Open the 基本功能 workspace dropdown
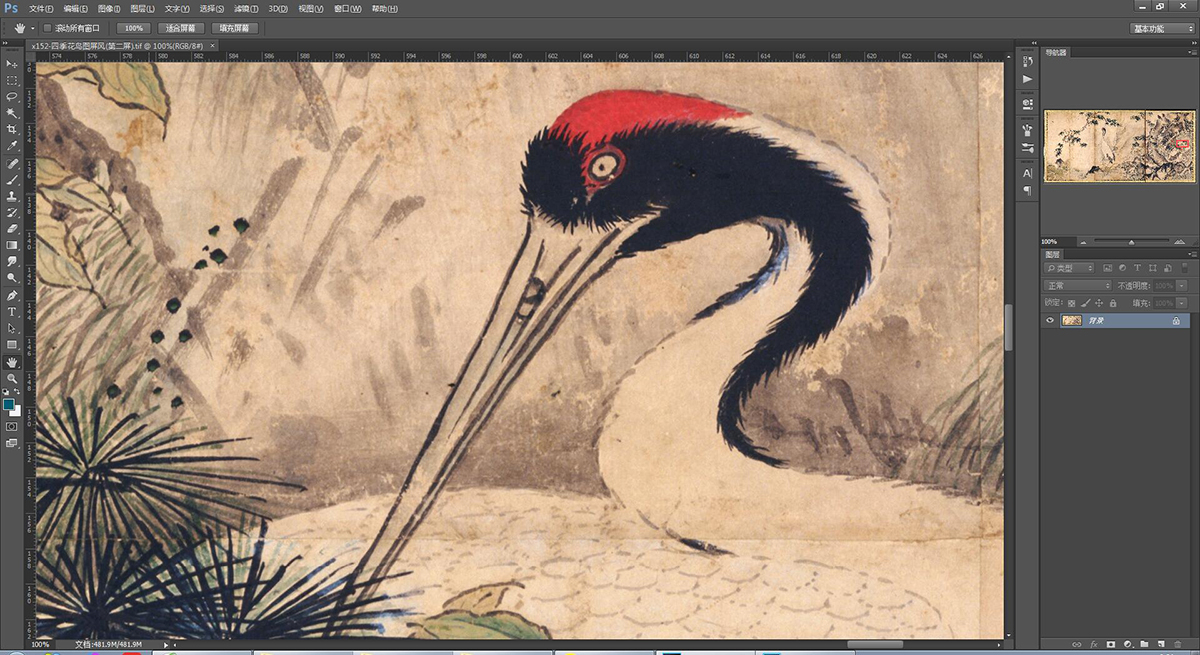 [1162, 29]
